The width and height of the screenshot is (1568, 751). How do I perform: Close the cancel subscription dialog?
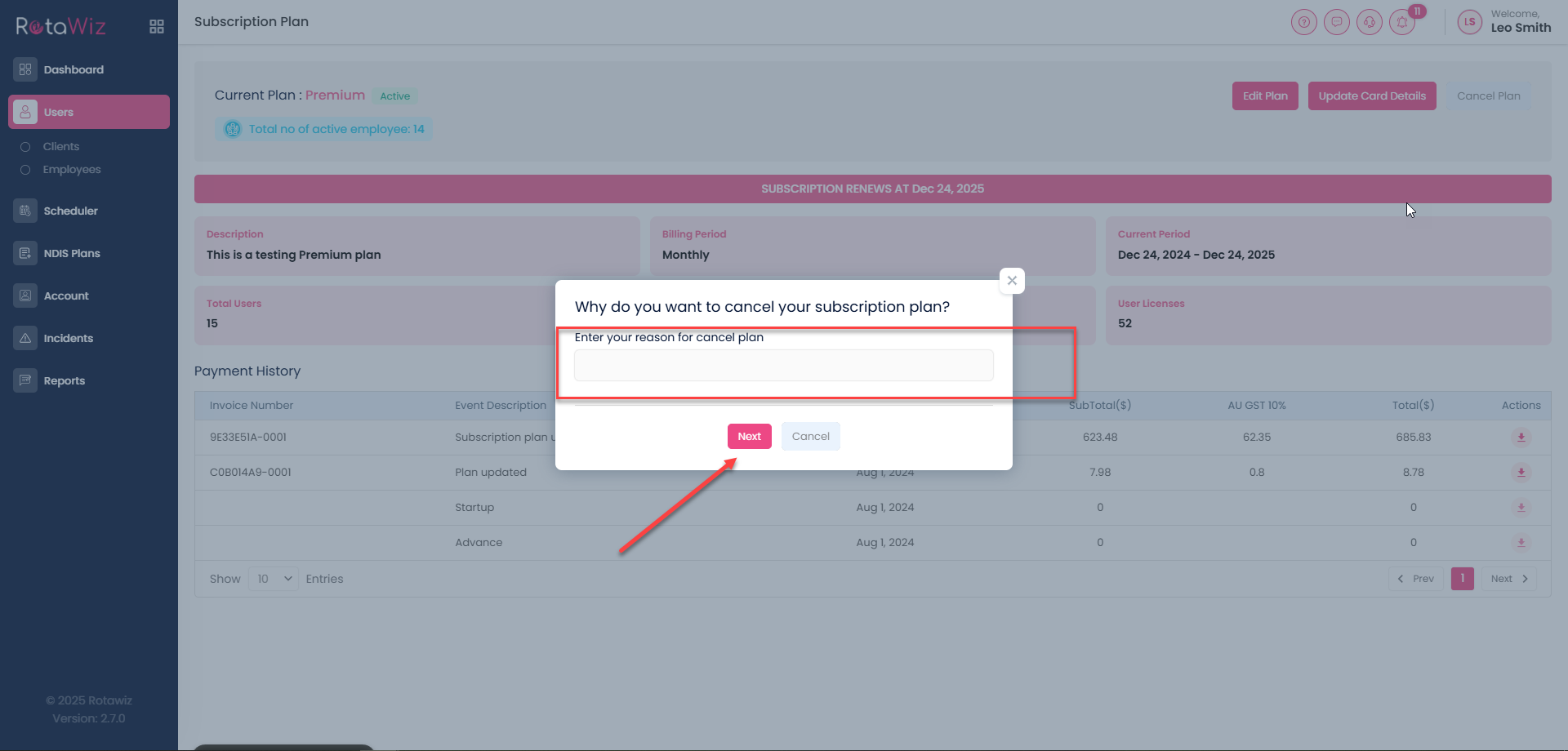click(x=1012, y=281)
